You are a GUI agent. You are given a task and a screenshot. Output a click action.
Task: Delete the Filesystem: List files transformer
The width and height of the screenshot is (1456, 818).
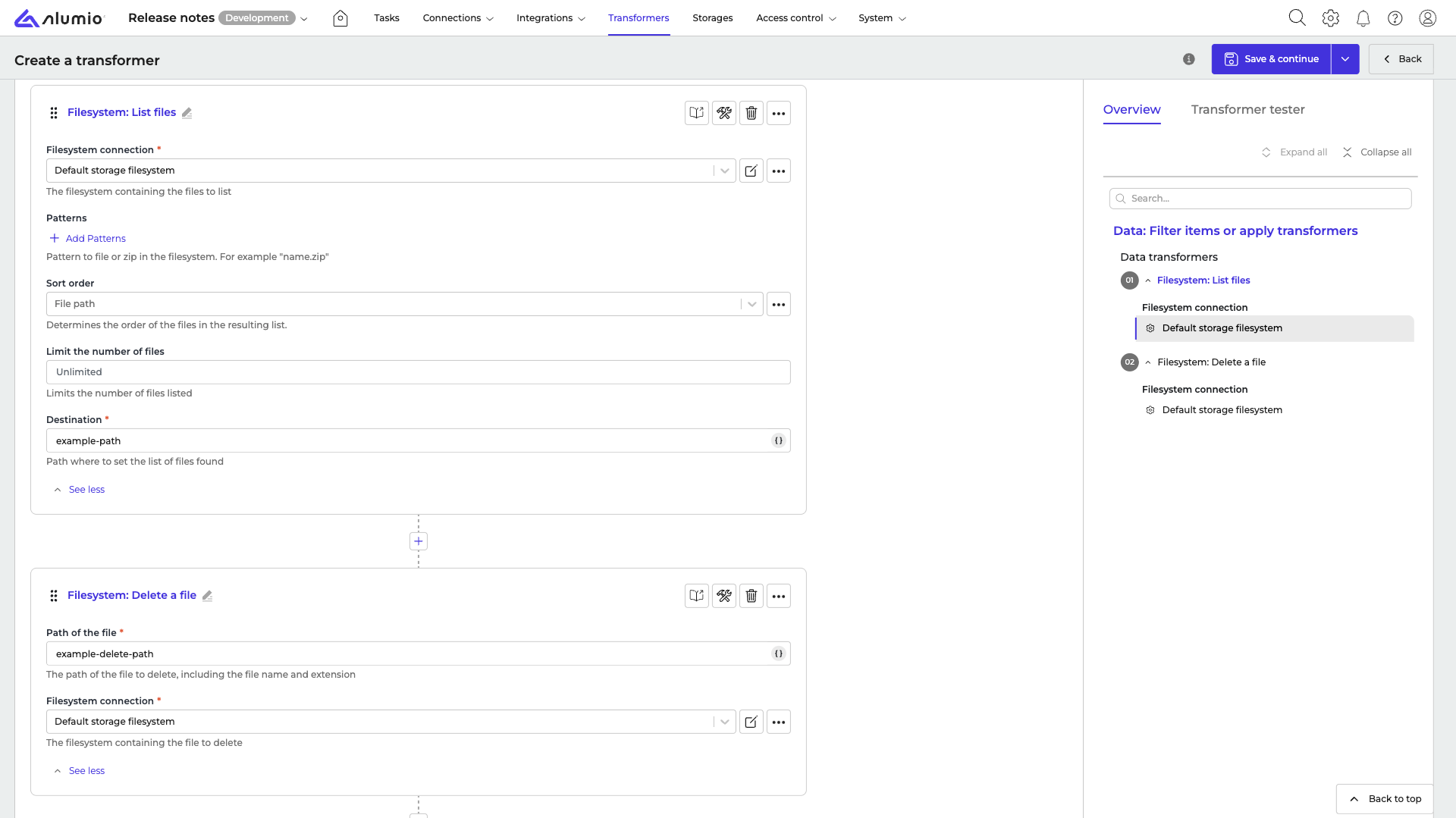tap(751, 113)
